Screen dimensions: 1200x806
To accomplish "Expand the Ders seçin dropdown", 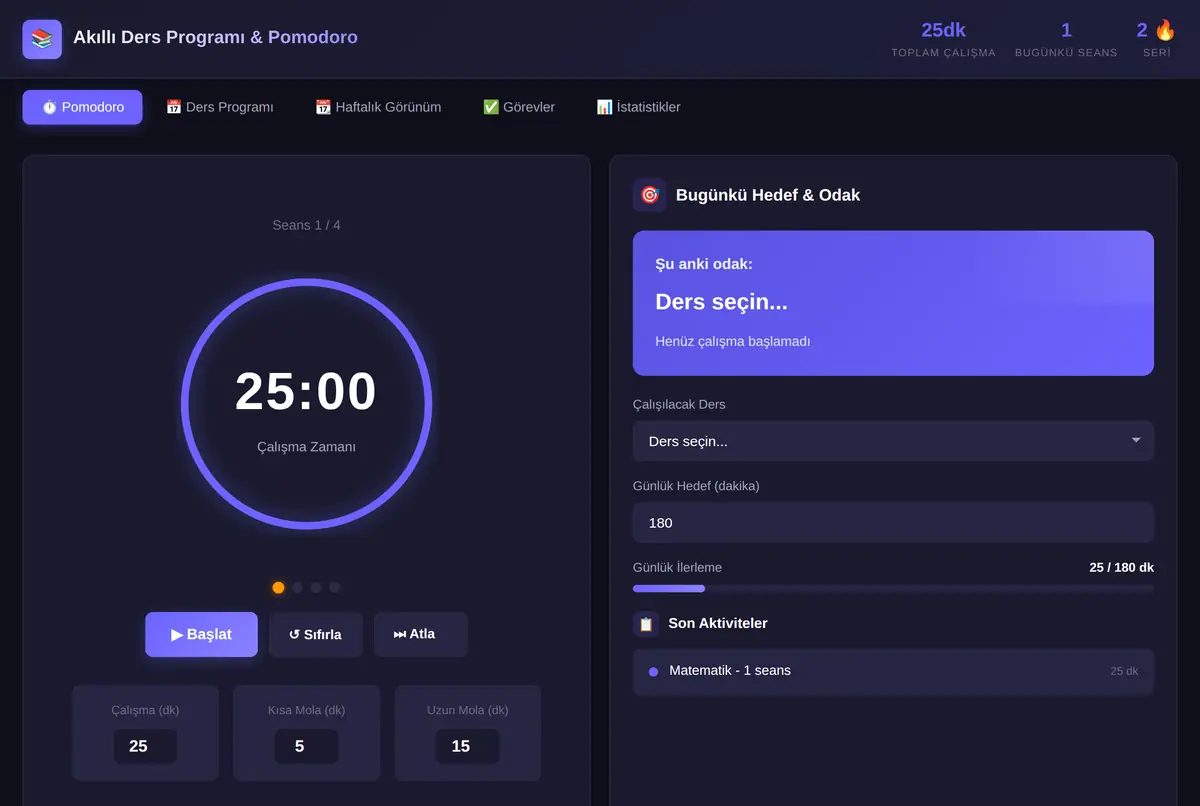I will pyautogui.click(x=893, y=441).
